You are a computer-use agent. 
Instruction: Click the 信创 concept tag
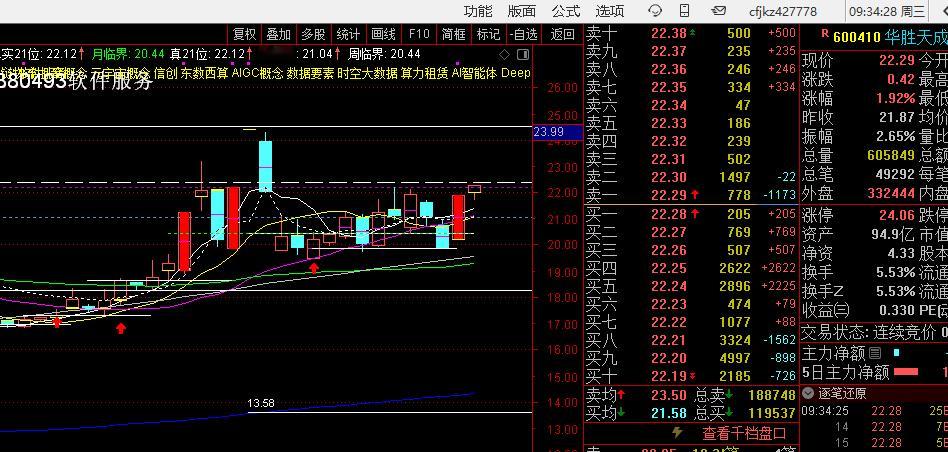[166, 73]
